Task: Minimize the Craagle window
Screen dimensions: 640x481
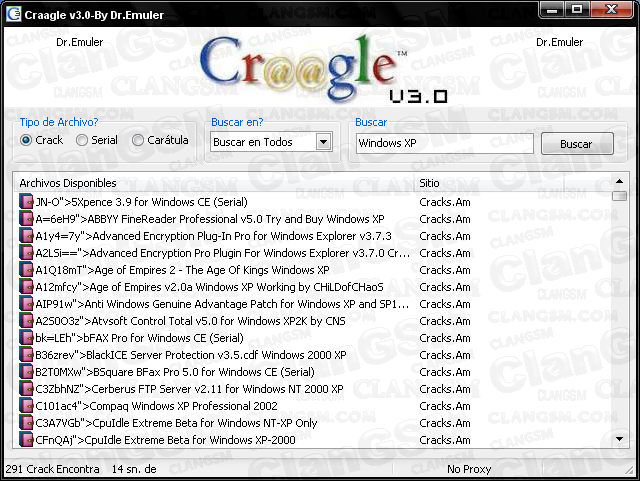Action: coord(552,9)
